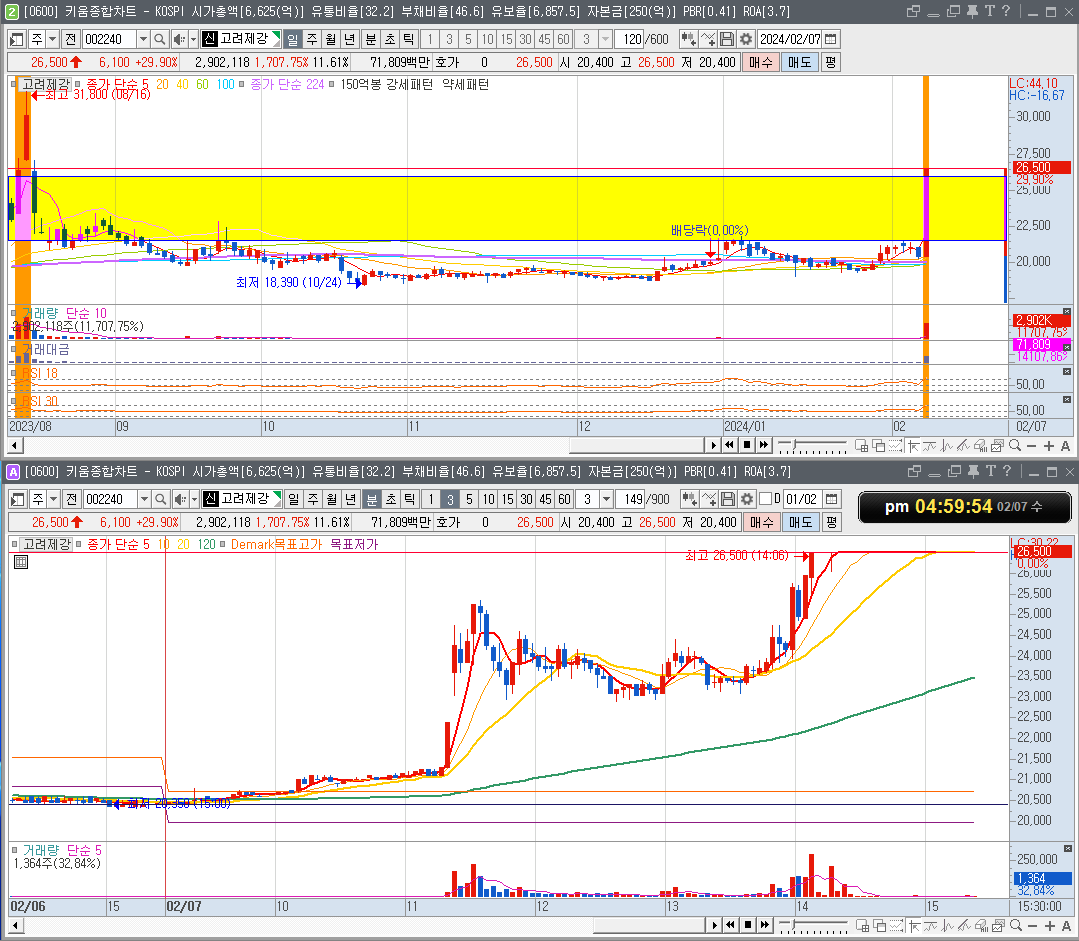Collapse 거래량 pane in top chart

point(1067,312)
